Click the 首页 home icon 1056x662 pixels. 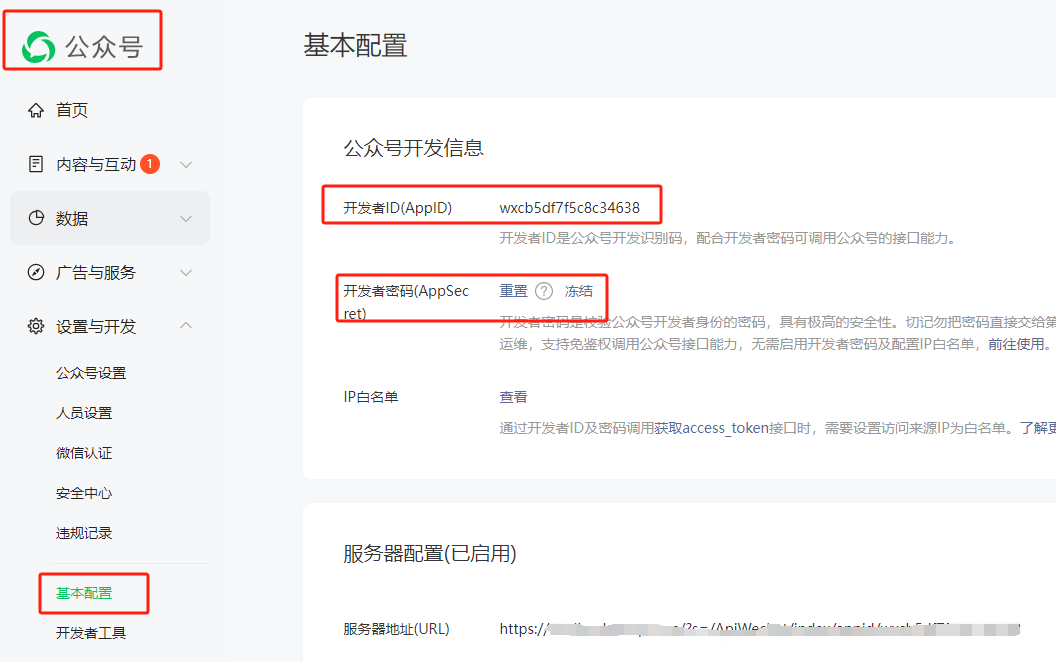[36, 110]
